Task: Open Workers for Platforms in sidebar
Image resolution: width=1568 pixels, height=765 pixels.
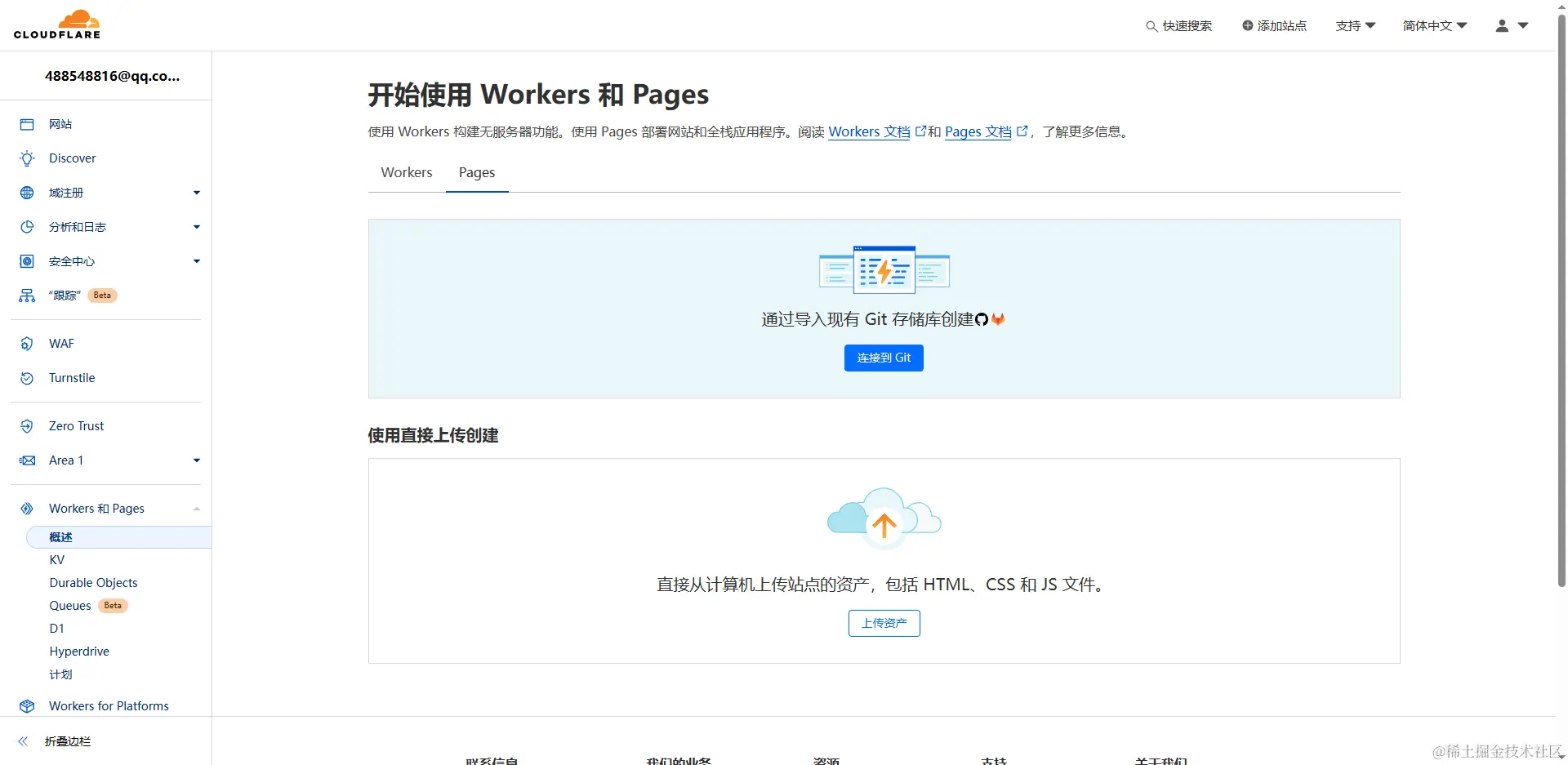Action: pos(109,706)
